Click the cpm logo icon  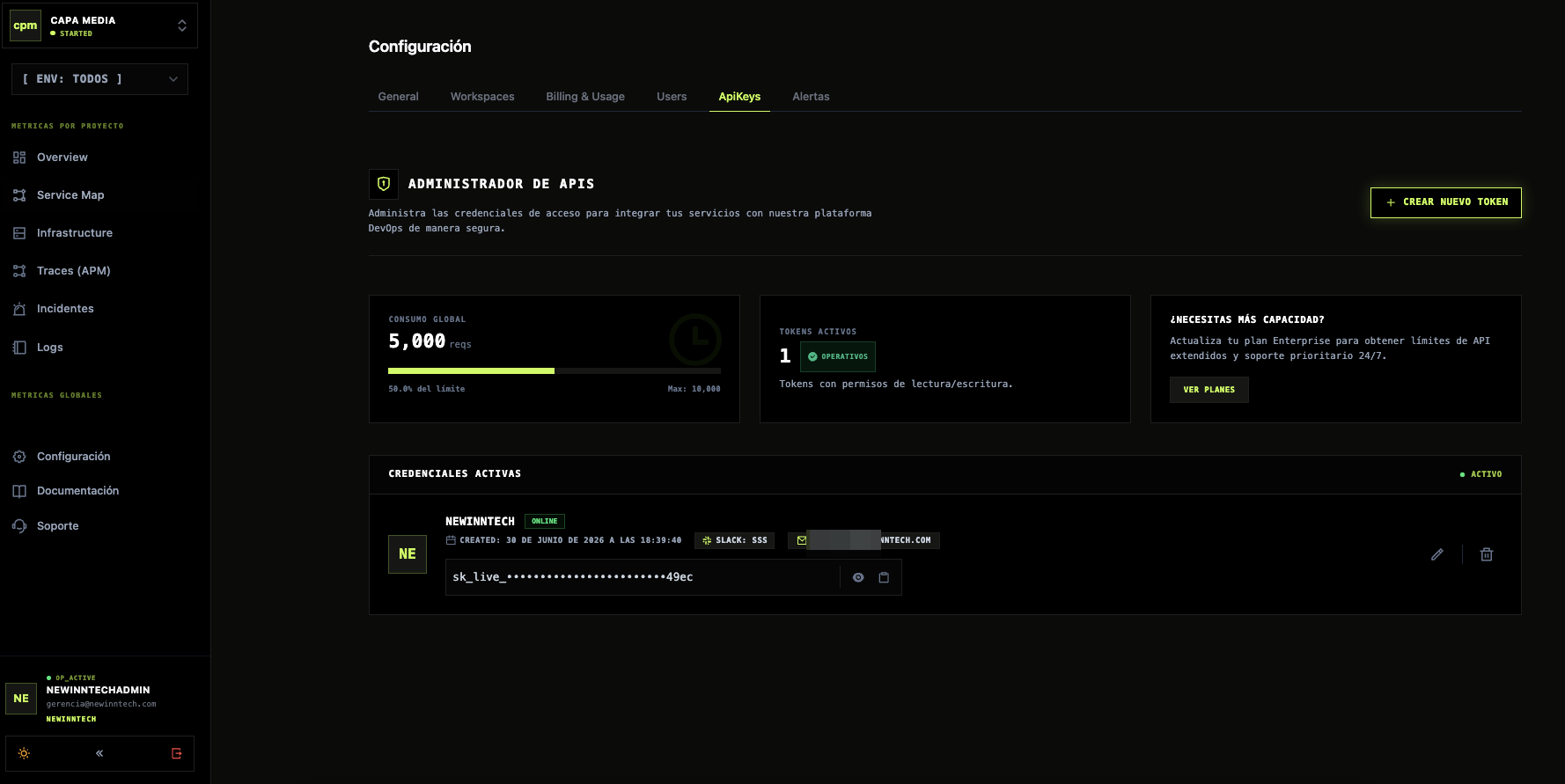26,26
